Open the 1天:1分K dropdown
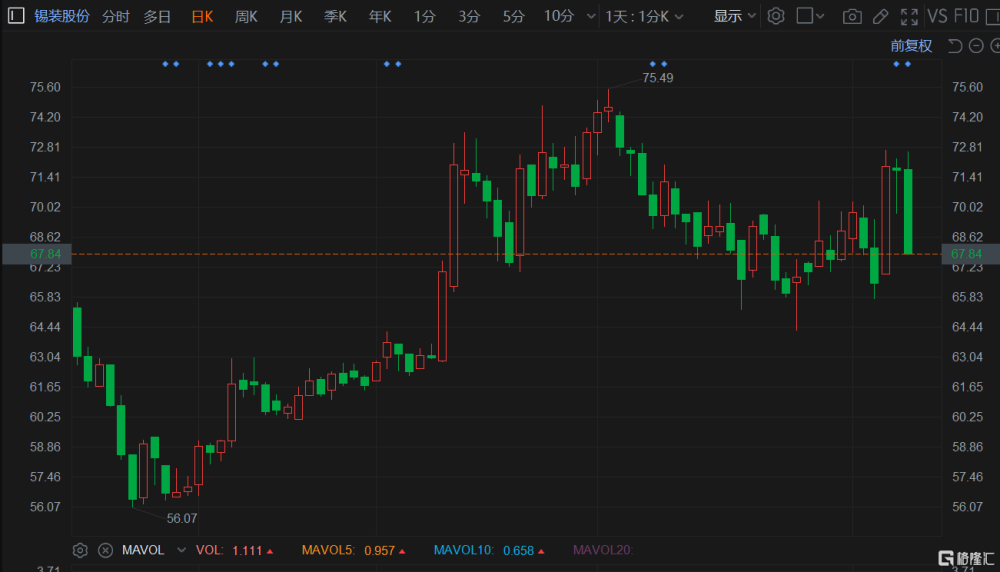The height and width of the screenshot is (572, 1000). click(644, 17)
